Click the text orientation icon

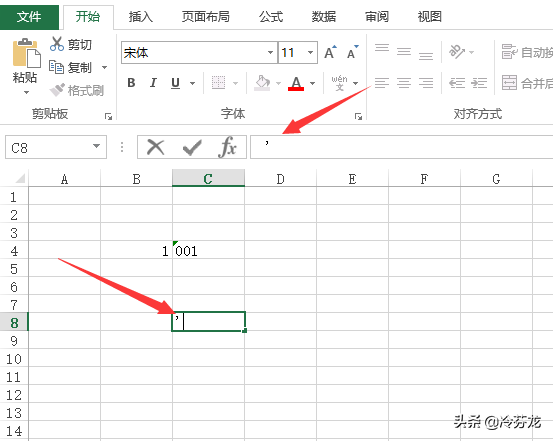click(457, 52)
